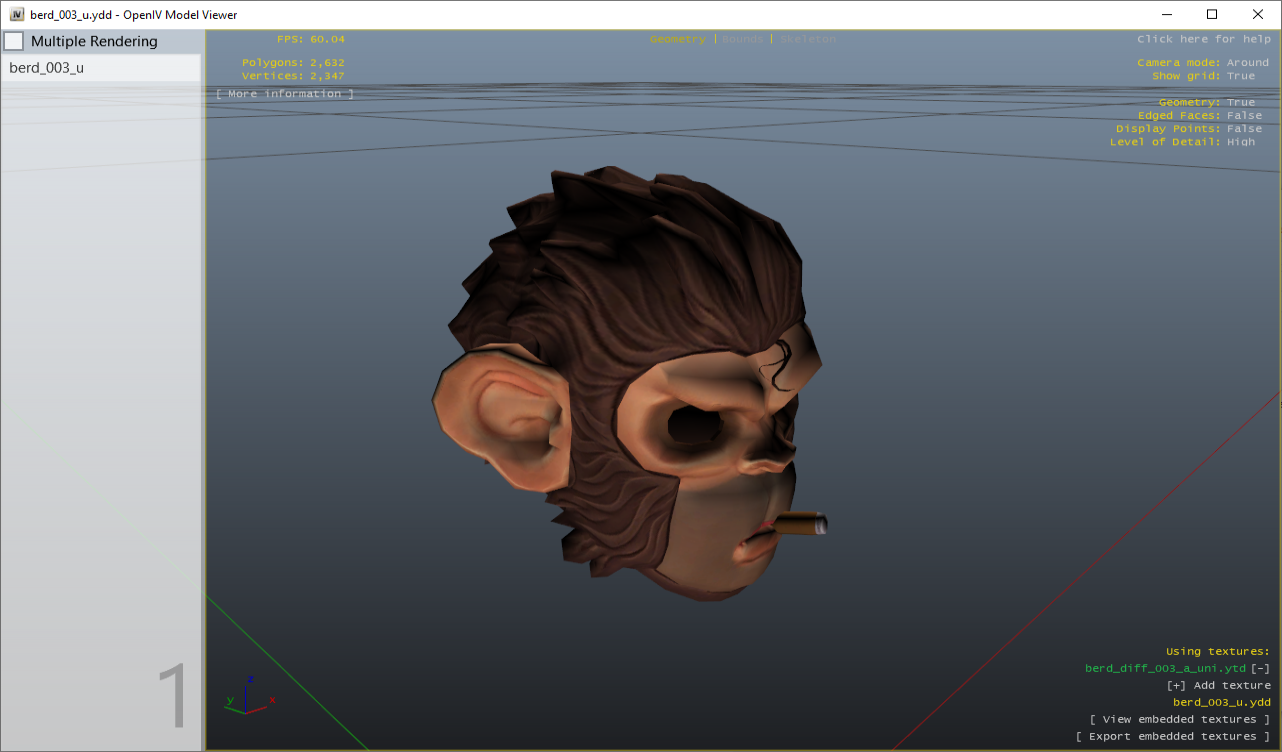The width and height of the screenshot is (1282, 752).
Task: Toggle the Geometry True display option
Action: [1240, 103]
